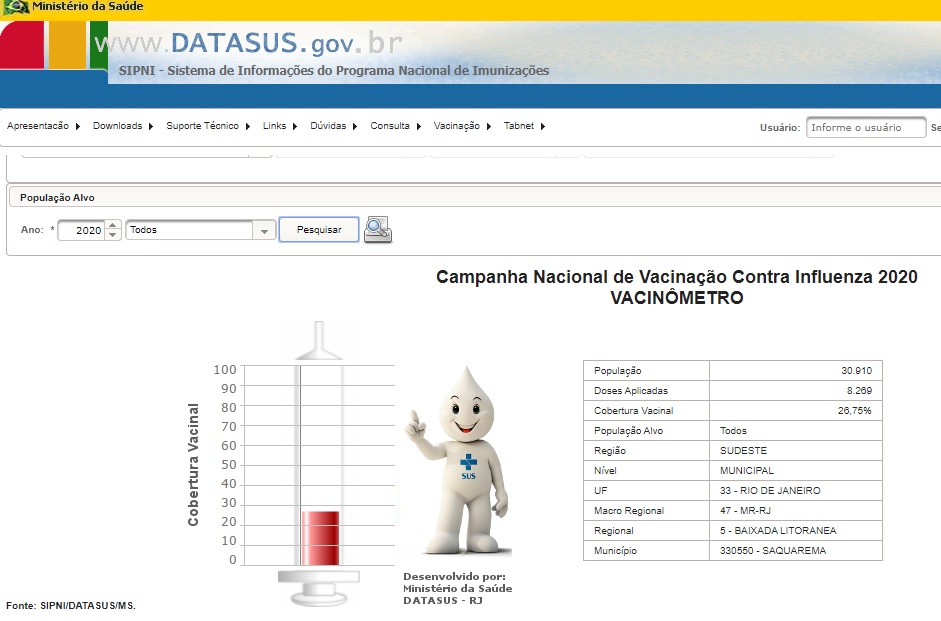Image resolution: width=941 pixels, height=621 pixels.
Task: Click the Ano year input field
Action: 82,230
